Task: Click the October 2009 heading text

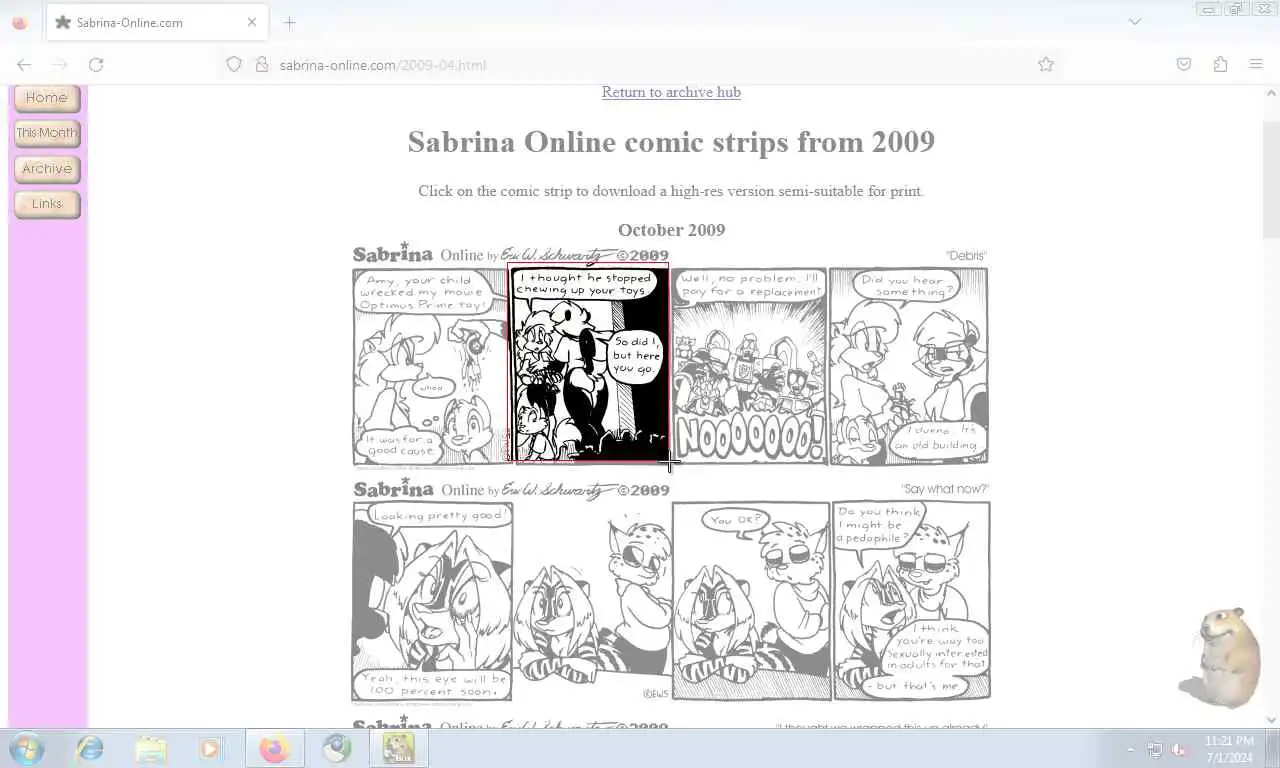Action: [671, 230]
